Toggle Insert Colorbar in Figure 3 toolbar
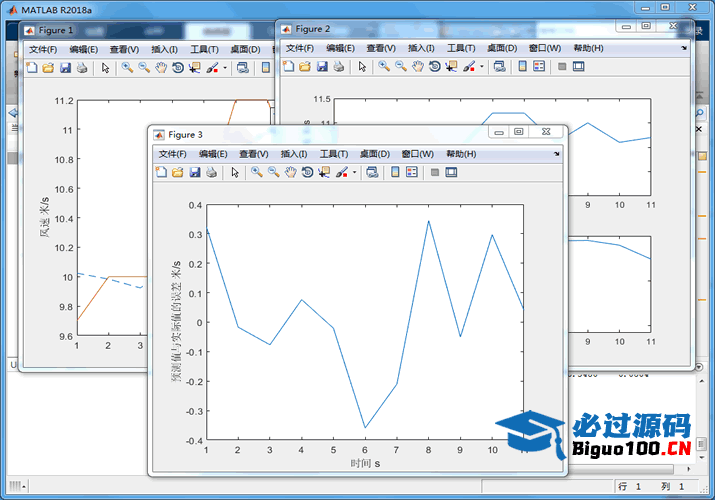This screenshot has height=500, width=715. click(x=395, y=172)
